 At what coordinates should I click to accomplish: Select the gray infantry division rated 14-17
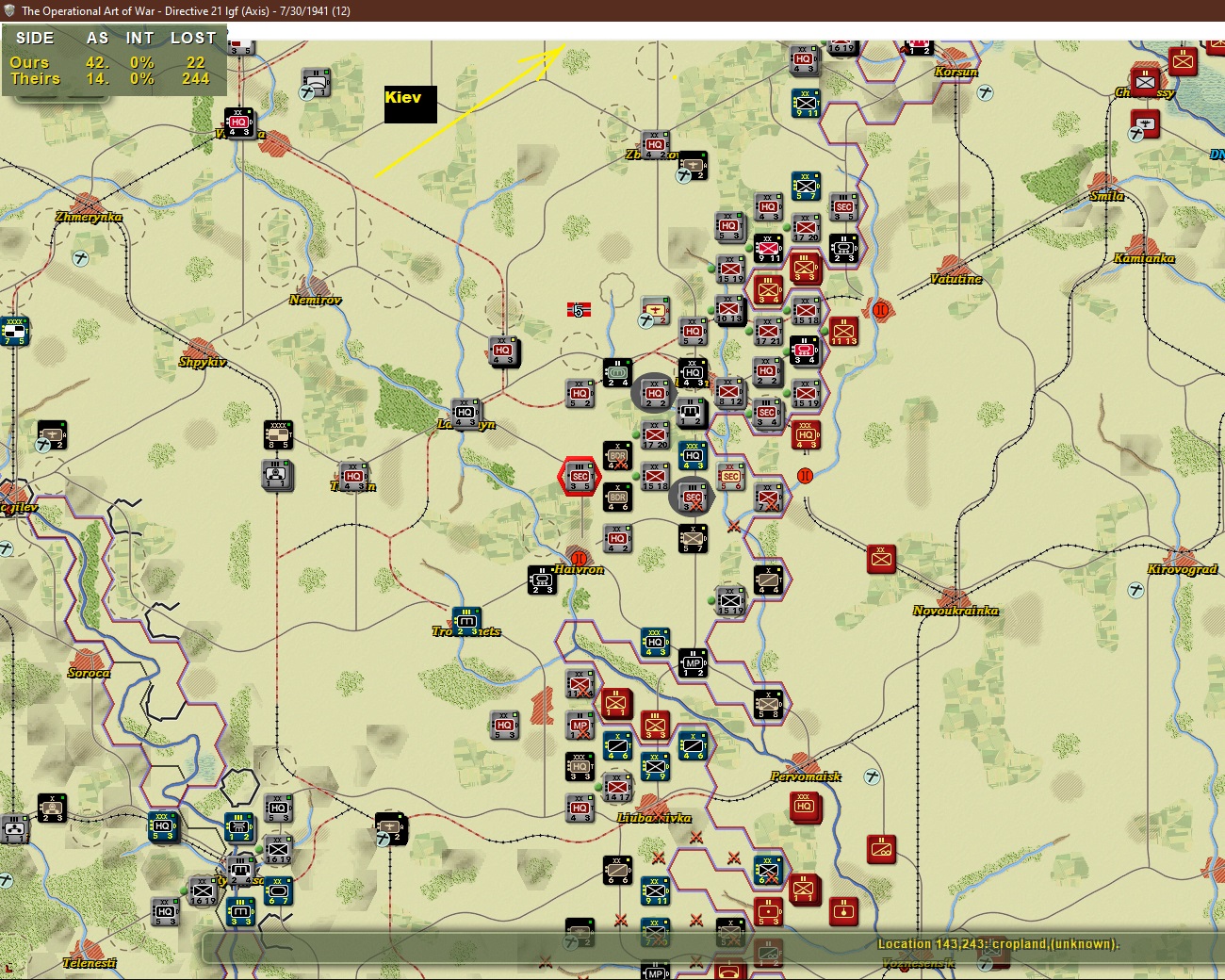click(617, 787)
